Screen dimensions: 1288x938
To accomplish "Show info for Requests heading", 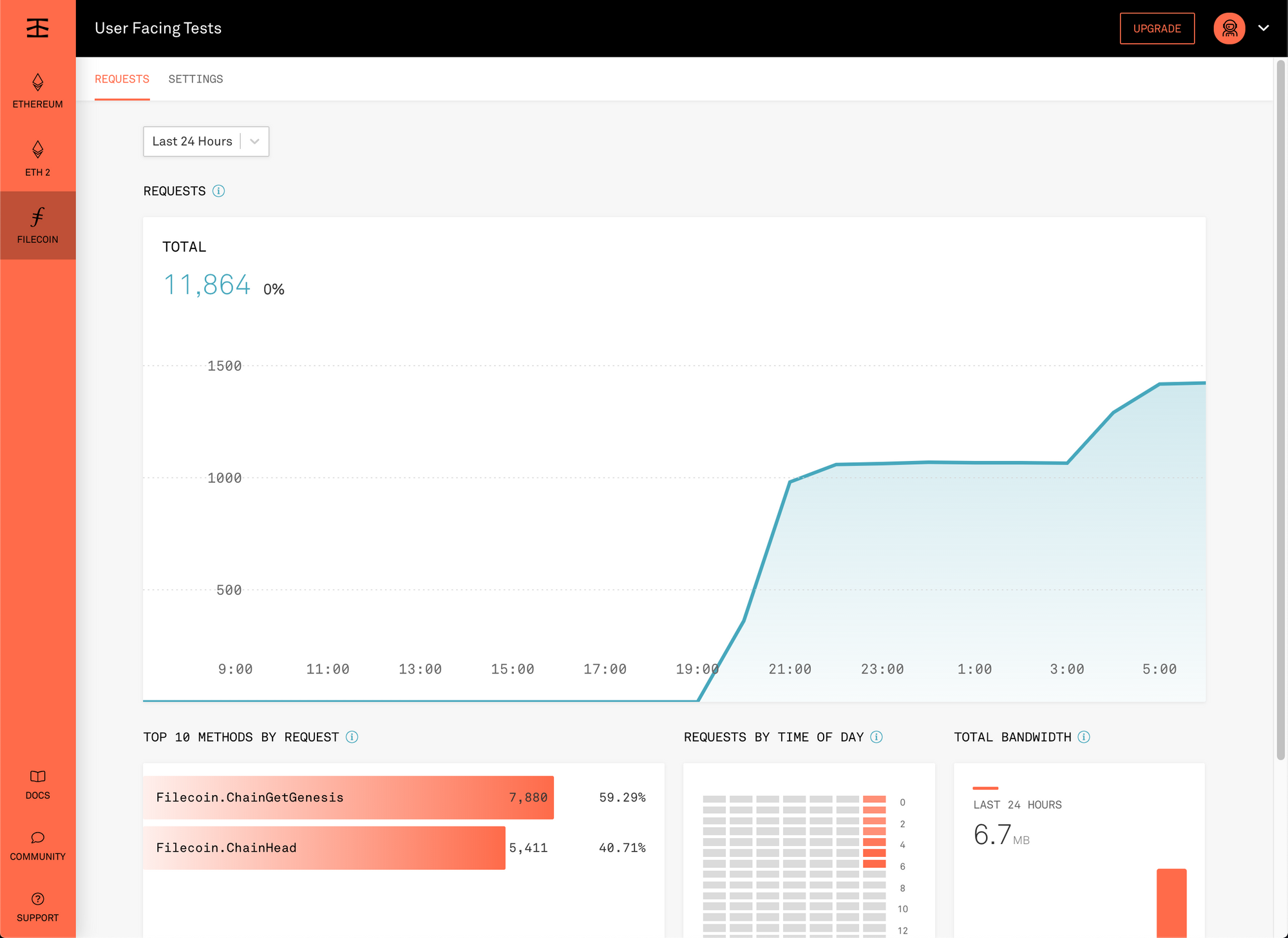I will point(219,191).
